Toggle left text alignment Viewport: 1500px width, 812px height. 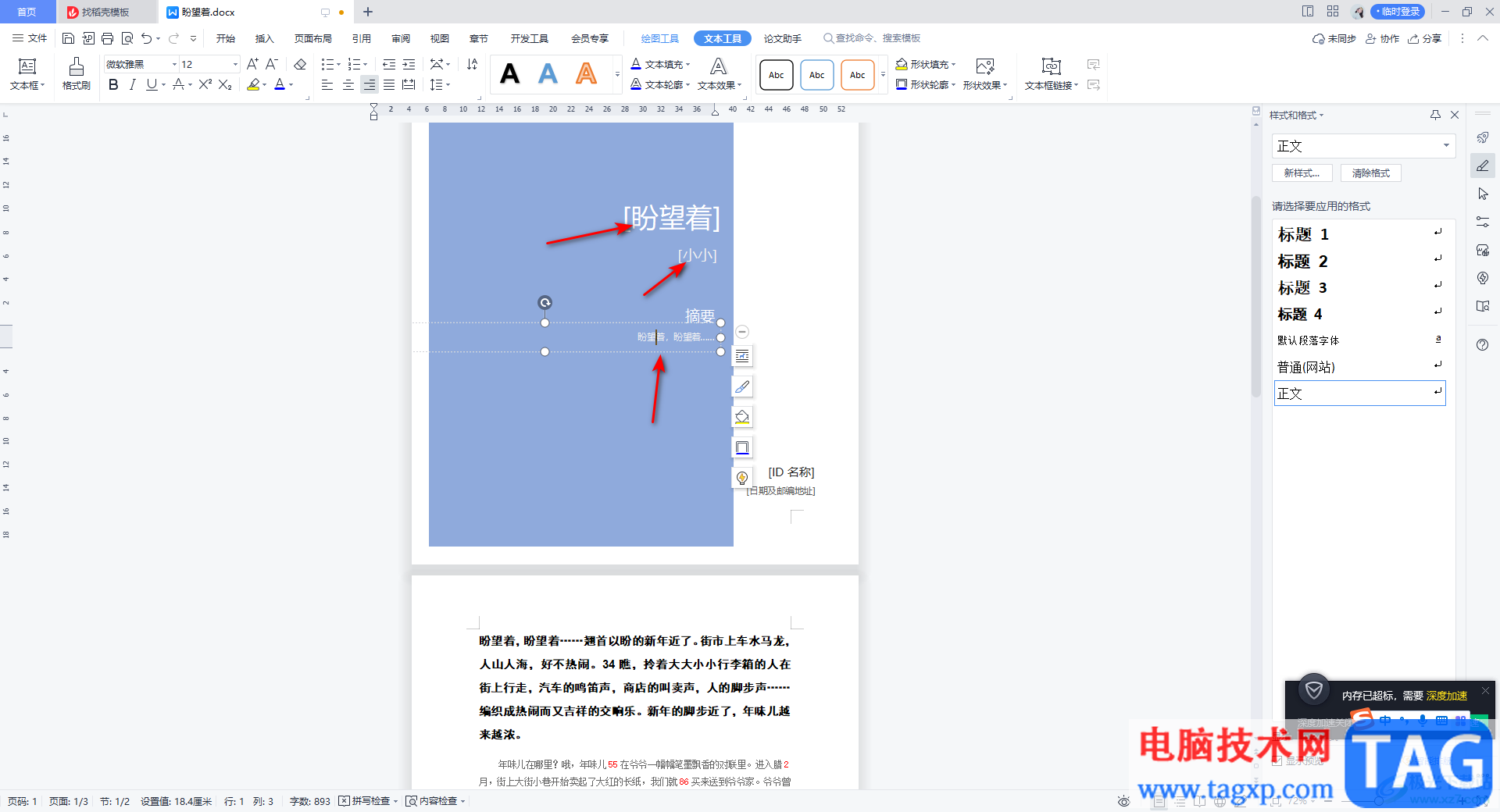click(x=327, y=84)
